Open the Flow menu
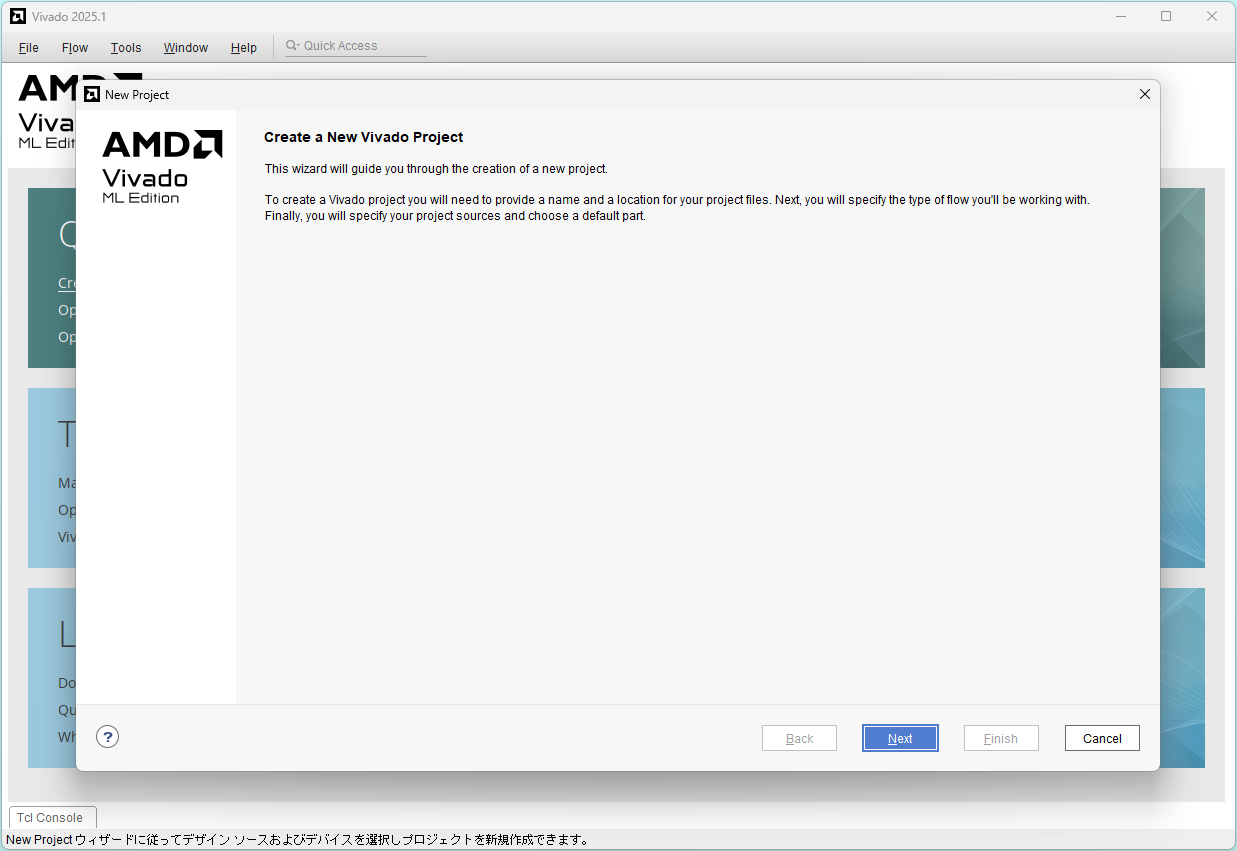The width and height of the screenshot is (1237, 851). tap(75, 47)
